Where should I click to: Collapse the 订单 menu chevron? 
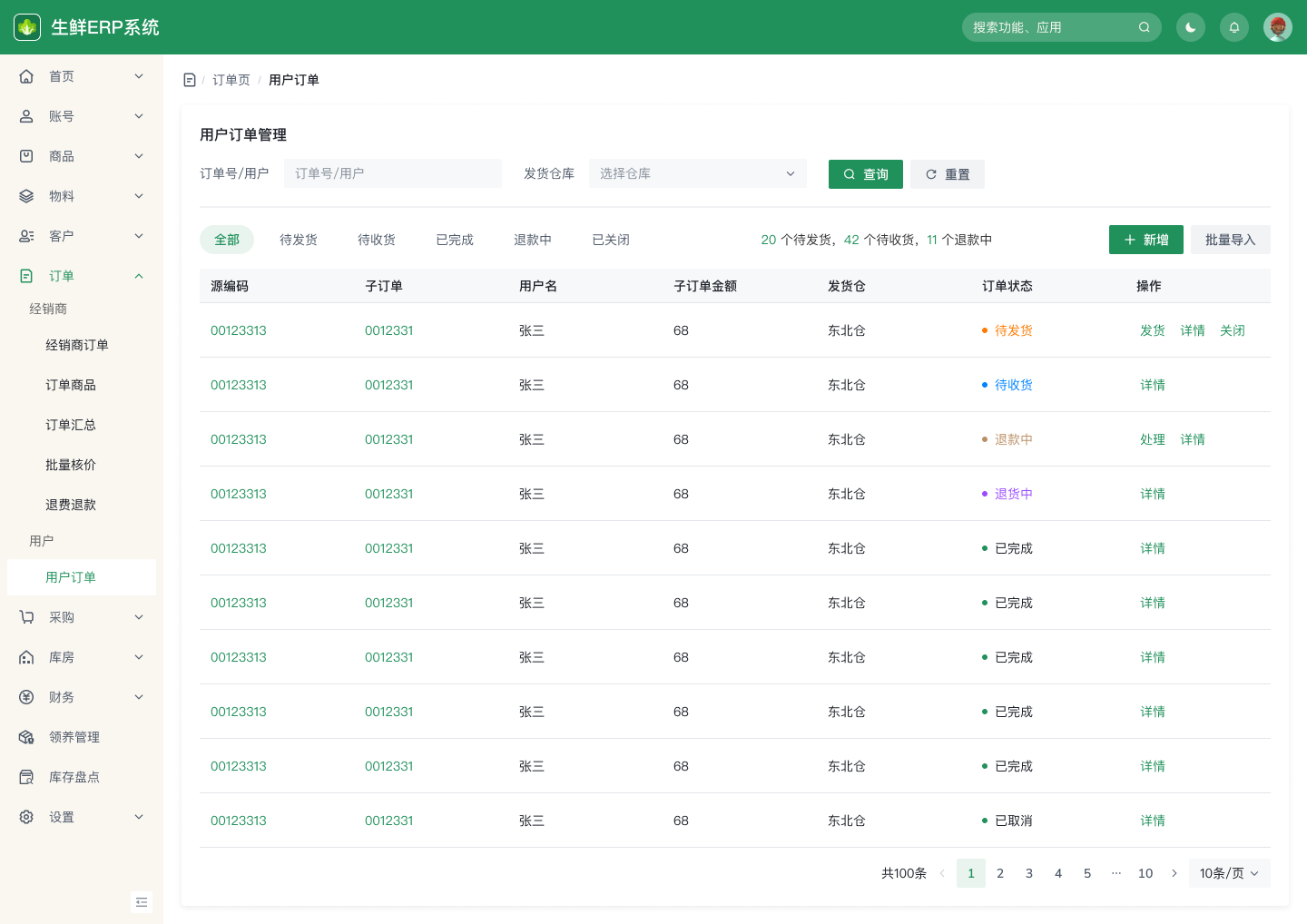point(139,276)
